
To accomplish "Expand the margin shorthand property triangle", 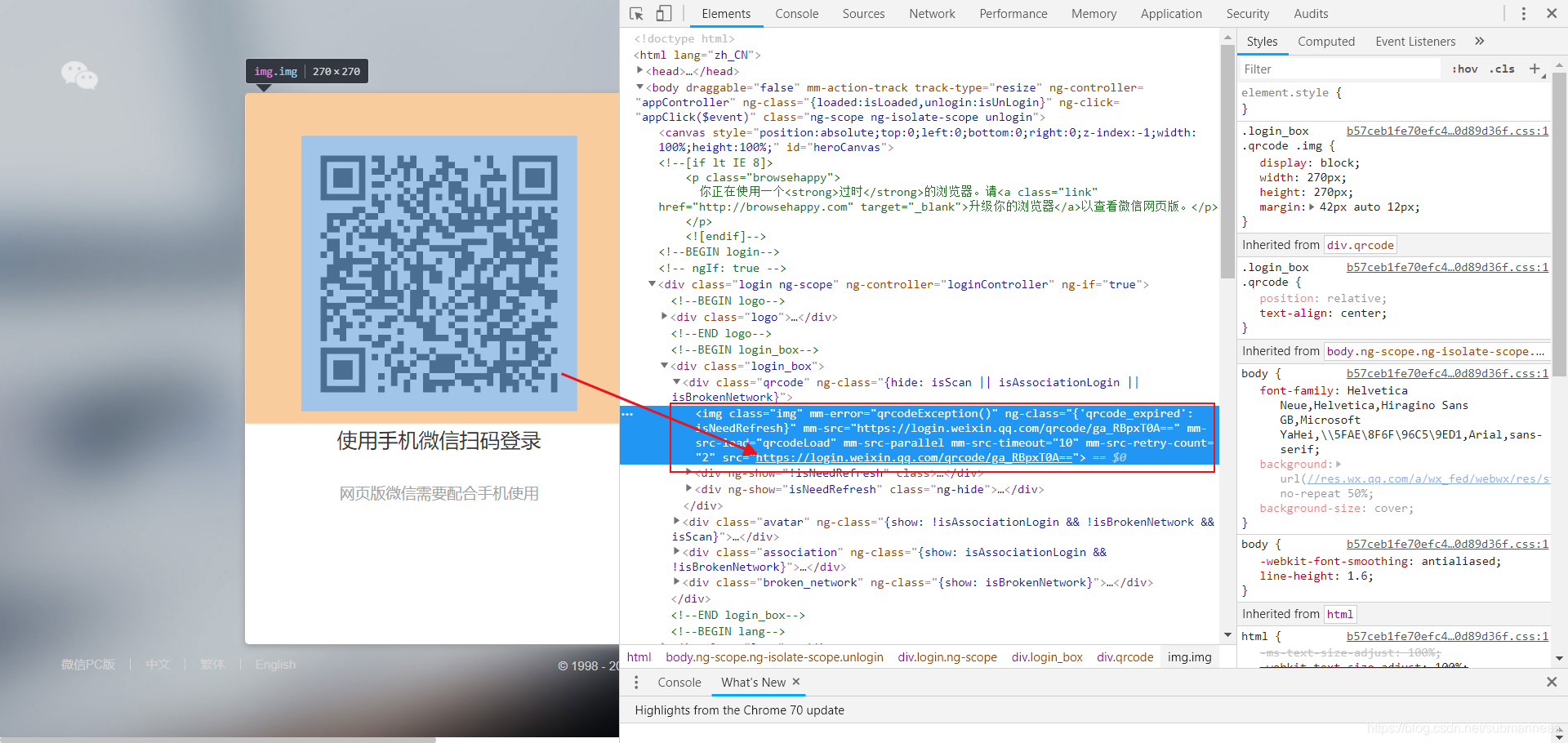I will pyautogui.click(x=1312, y=207).
